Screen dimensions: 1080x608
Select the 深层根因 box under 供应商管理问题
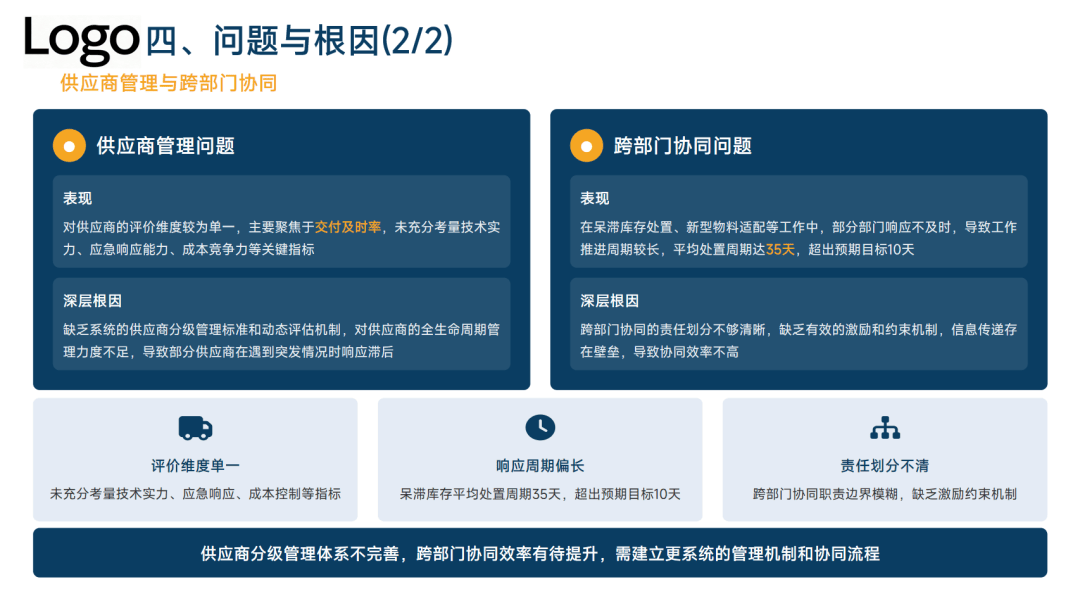[x=281, y=324]
